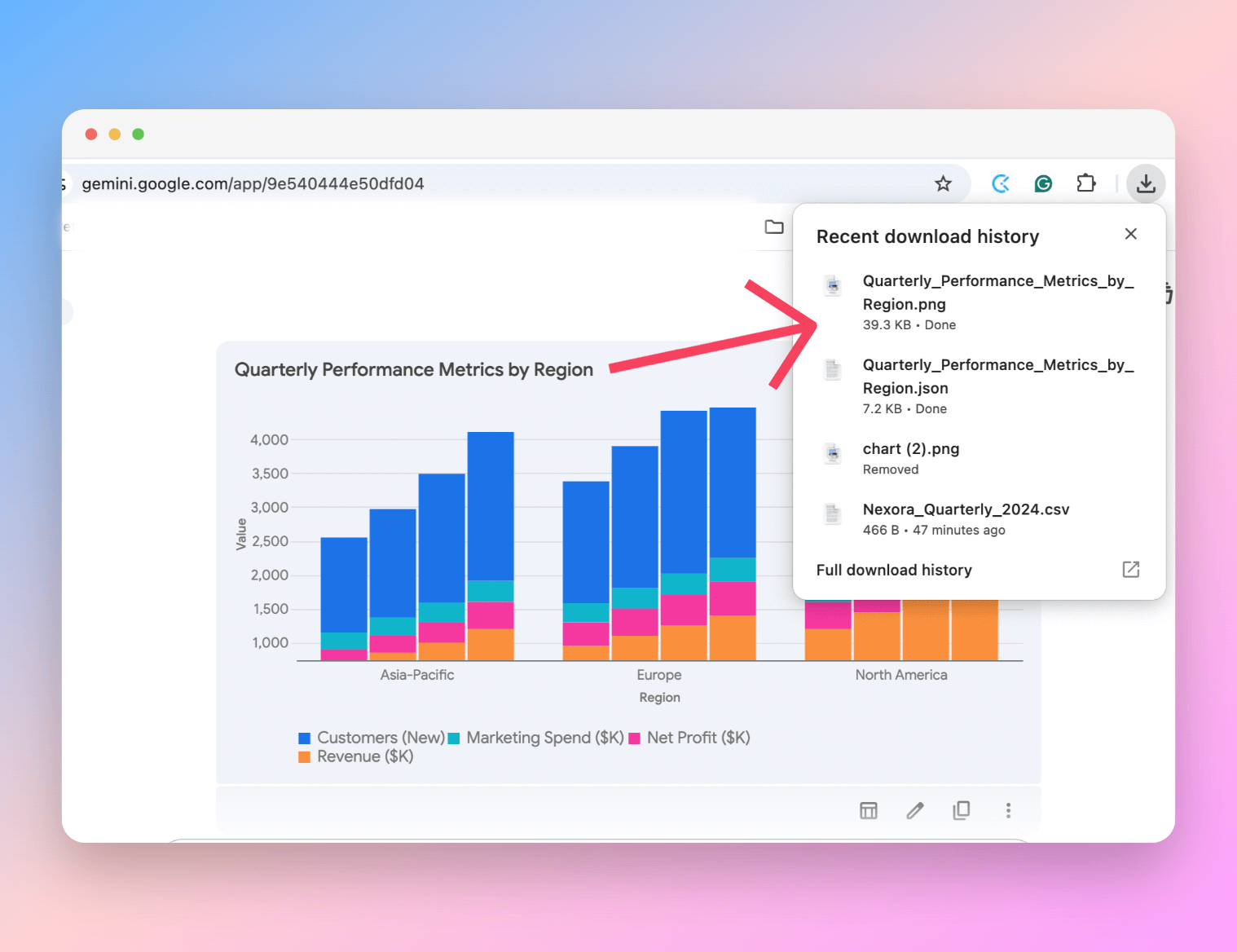Click the pink Net Profit legend swatch

click(634, 738)
